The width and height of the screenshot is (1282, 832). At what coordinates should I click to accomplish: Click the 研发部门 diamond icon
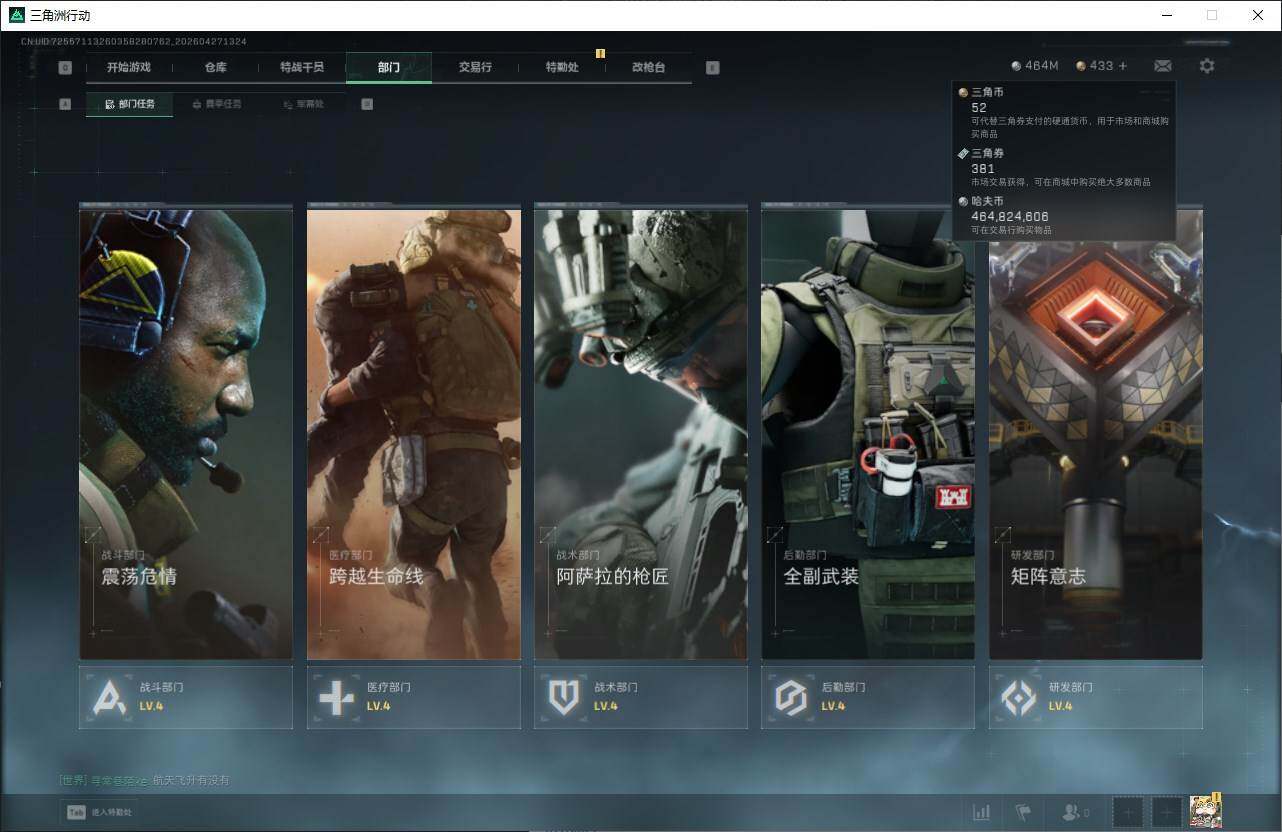pyautogui.click(x=1019, y=697)
